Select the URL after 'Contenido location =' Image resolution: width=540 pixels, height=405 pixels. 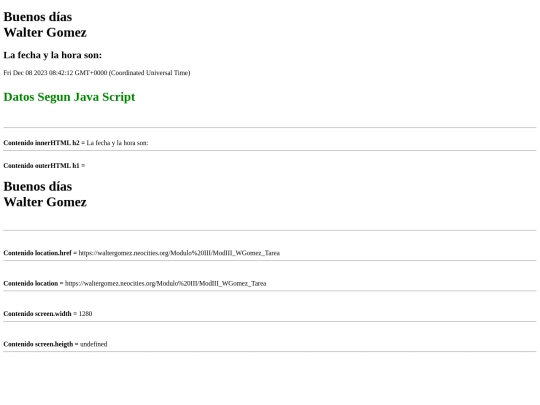point(165,283)
